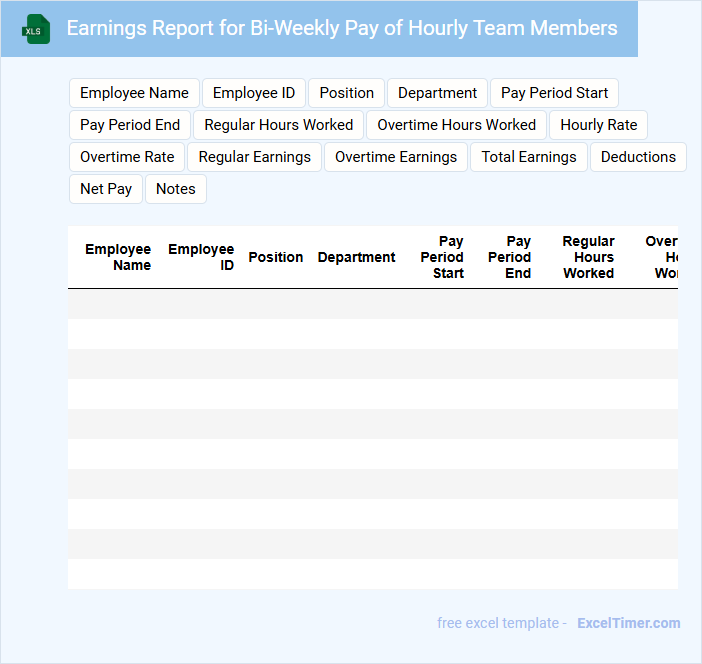Click the green XLS file icon
This screenshot has height=664, width=702.
(x=36, y=30)
